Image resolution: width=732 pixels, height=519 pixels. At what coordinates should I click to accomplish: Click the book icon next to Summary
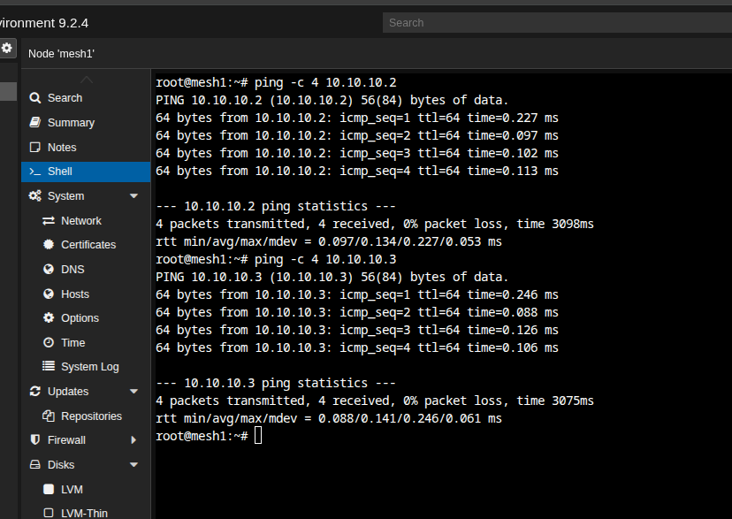pyautogui.click(x=35, y=122)
